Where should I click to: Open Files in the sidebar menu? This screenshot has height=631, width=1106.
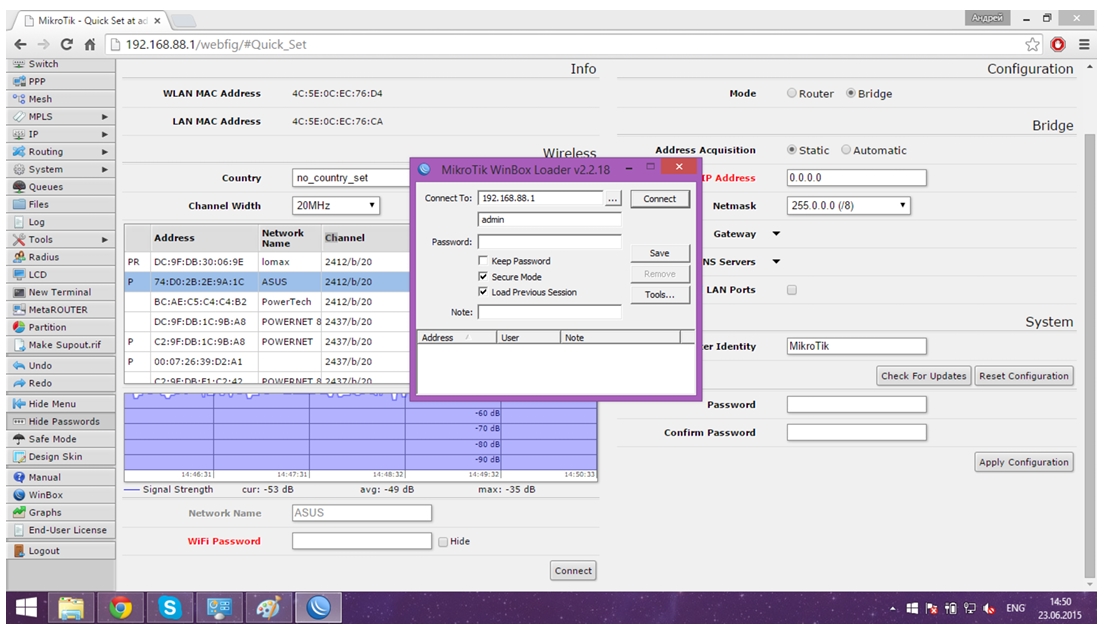(61, 204)
